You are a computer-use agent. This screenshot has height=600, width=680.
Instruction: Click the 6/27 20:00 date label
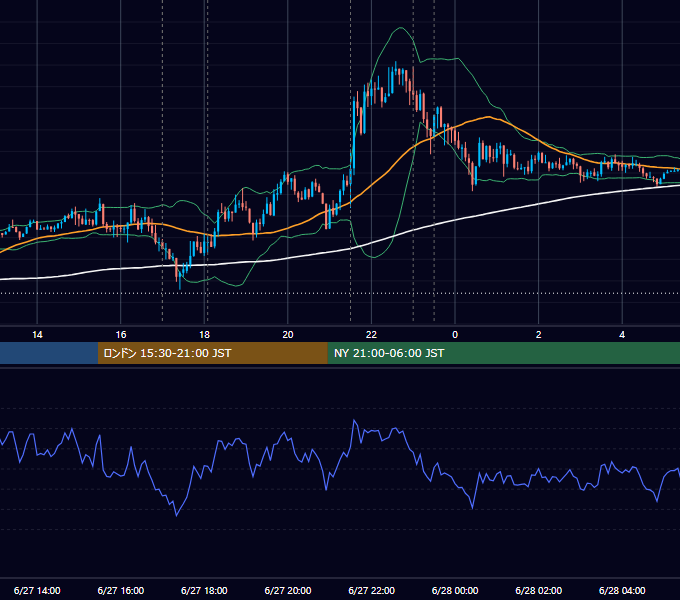coord(288,590)
